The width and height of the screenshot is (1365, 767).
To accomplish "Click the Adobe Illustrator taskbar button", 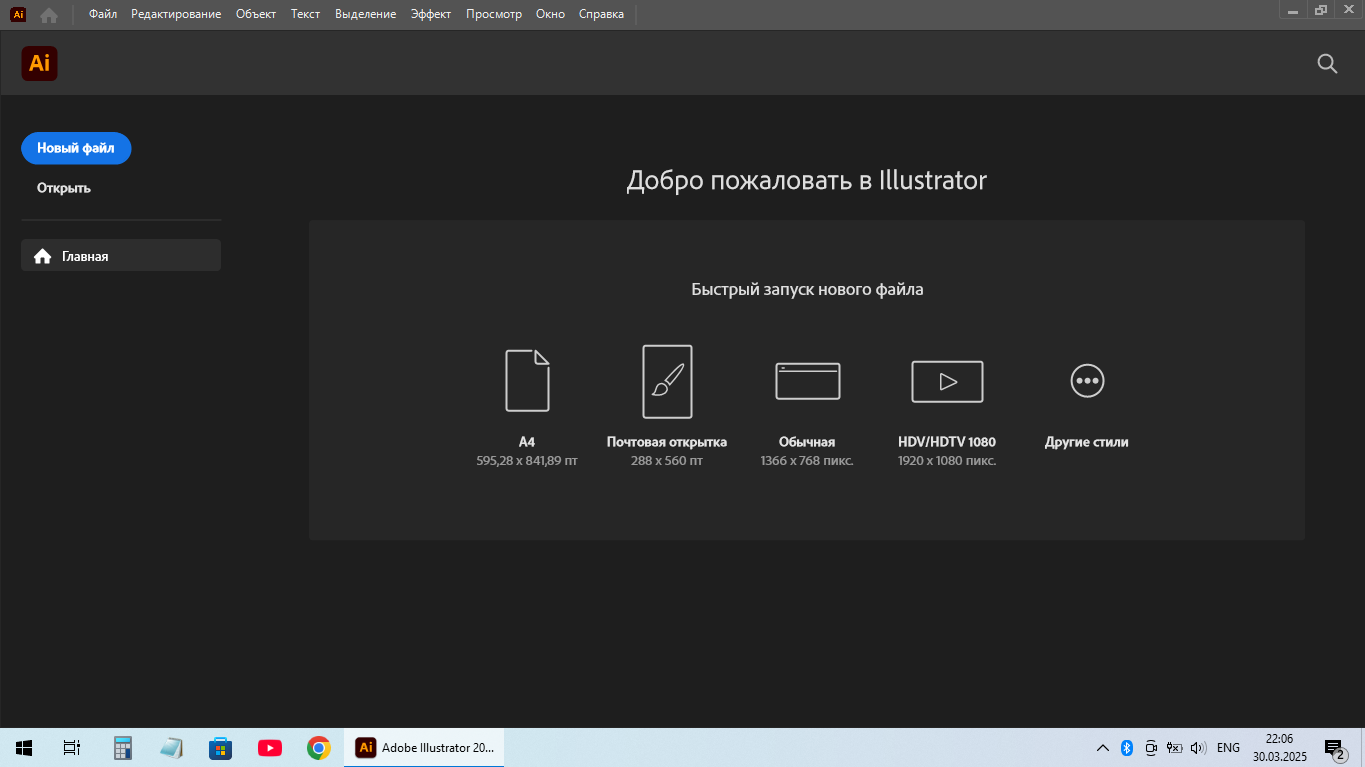I will coord(424,748).
